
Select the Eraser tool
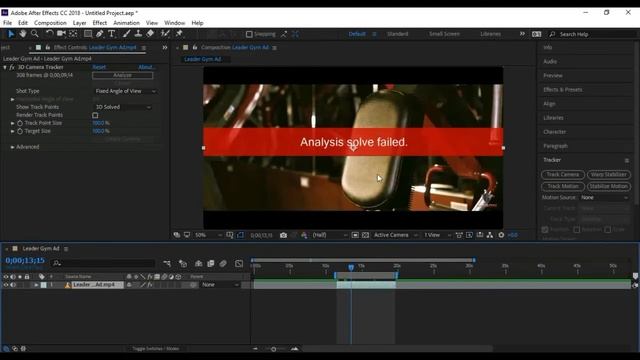(x=150, y=34)
